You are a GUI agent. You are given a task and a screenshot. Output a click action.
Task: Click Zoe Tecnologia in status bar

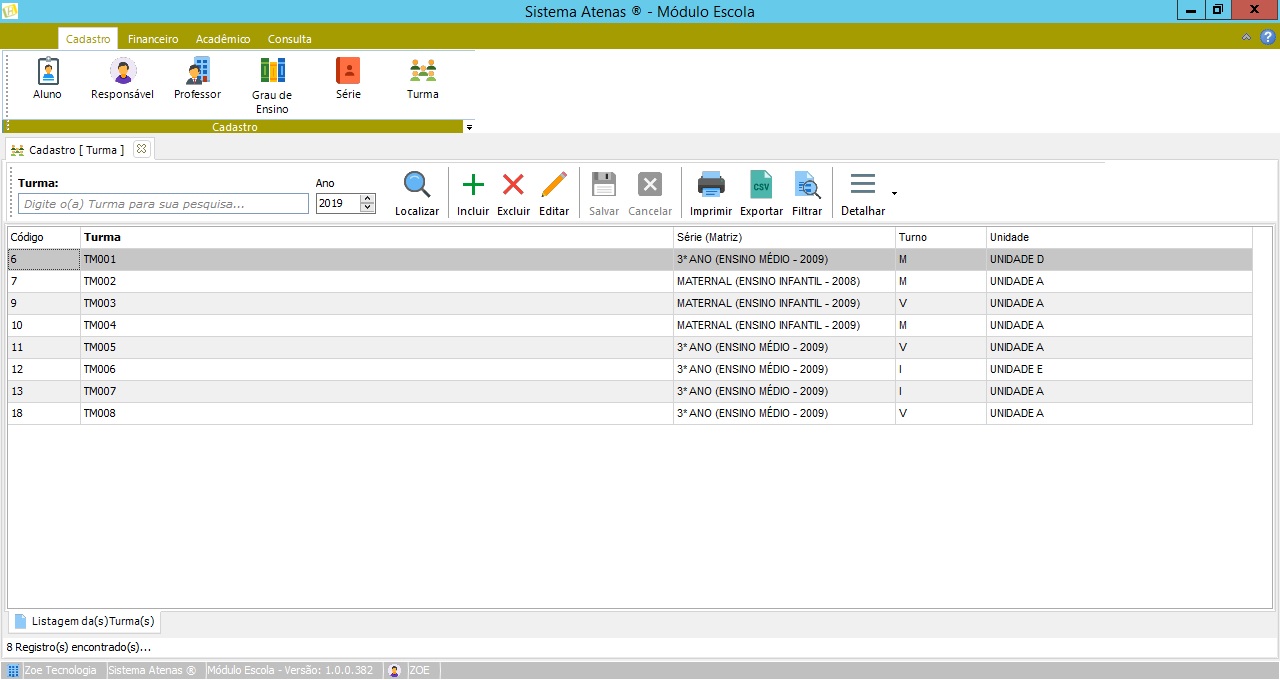[x=59, y=670]
